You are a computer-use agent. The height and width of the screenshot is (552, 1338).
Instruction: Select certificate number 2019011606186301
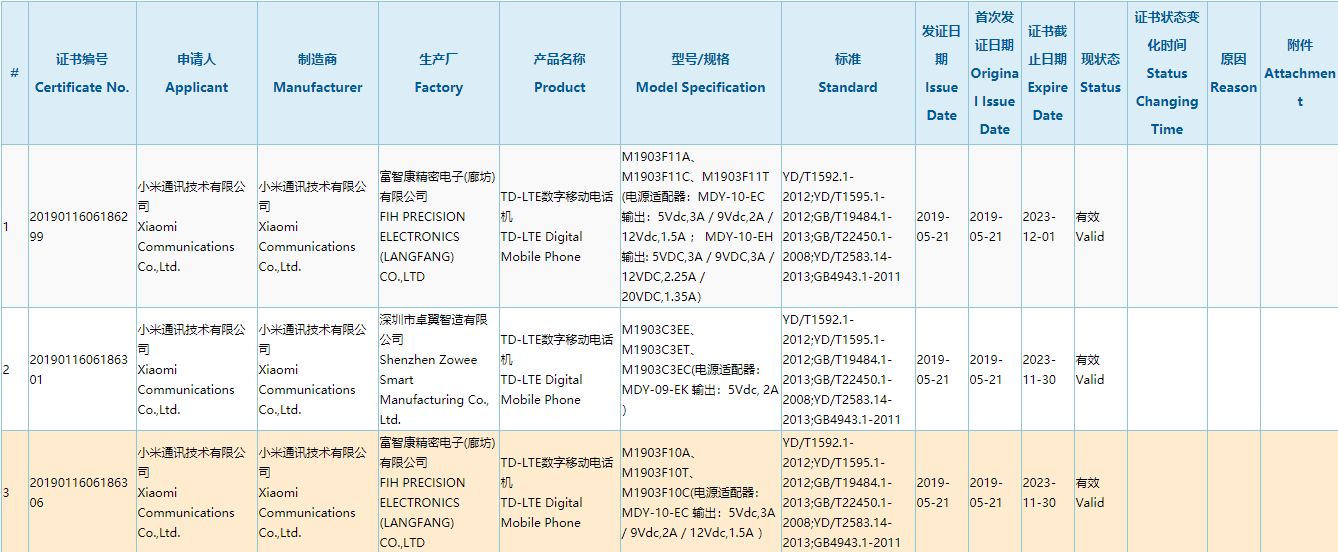click(x=79, y=369)
